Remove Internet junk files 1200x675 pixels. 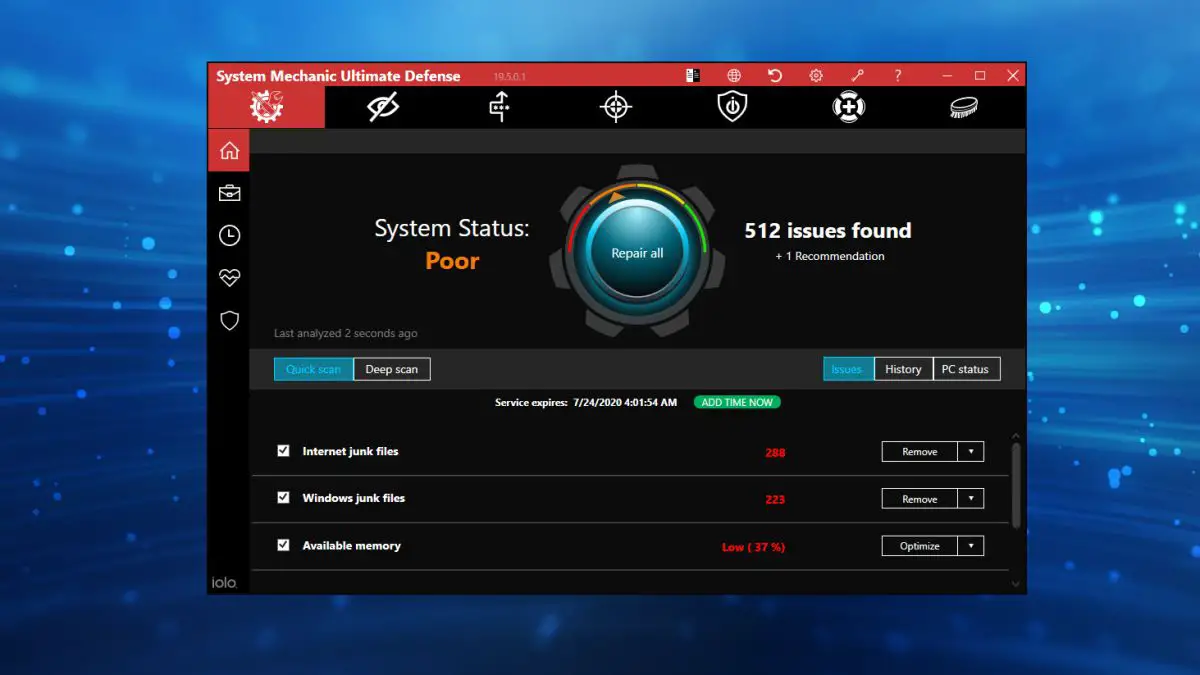920,452
